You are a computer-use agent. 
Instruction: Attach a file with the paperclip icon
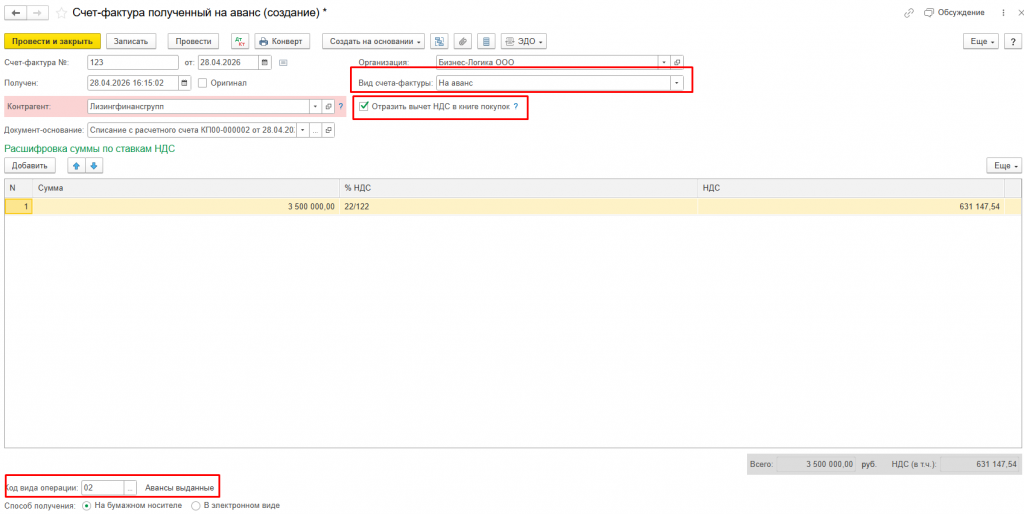tap(462, 41)
